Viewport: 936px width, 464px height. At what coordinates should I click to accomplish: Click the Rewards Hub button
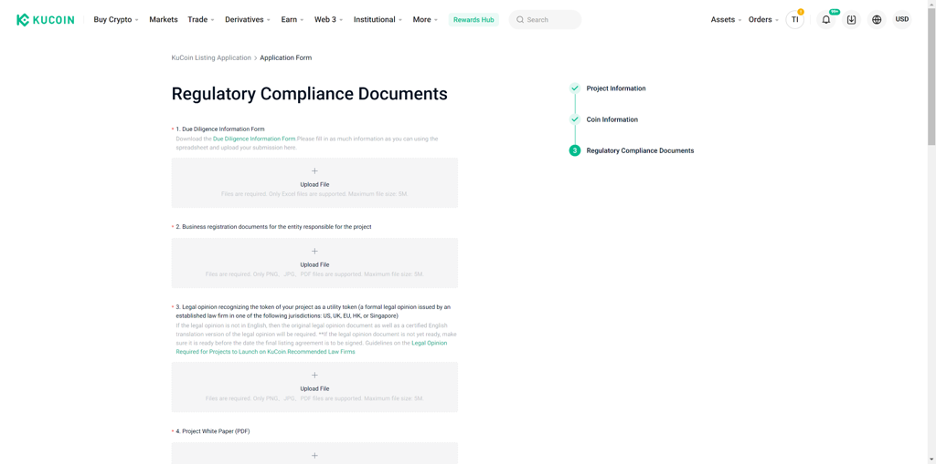coord(473,19)
